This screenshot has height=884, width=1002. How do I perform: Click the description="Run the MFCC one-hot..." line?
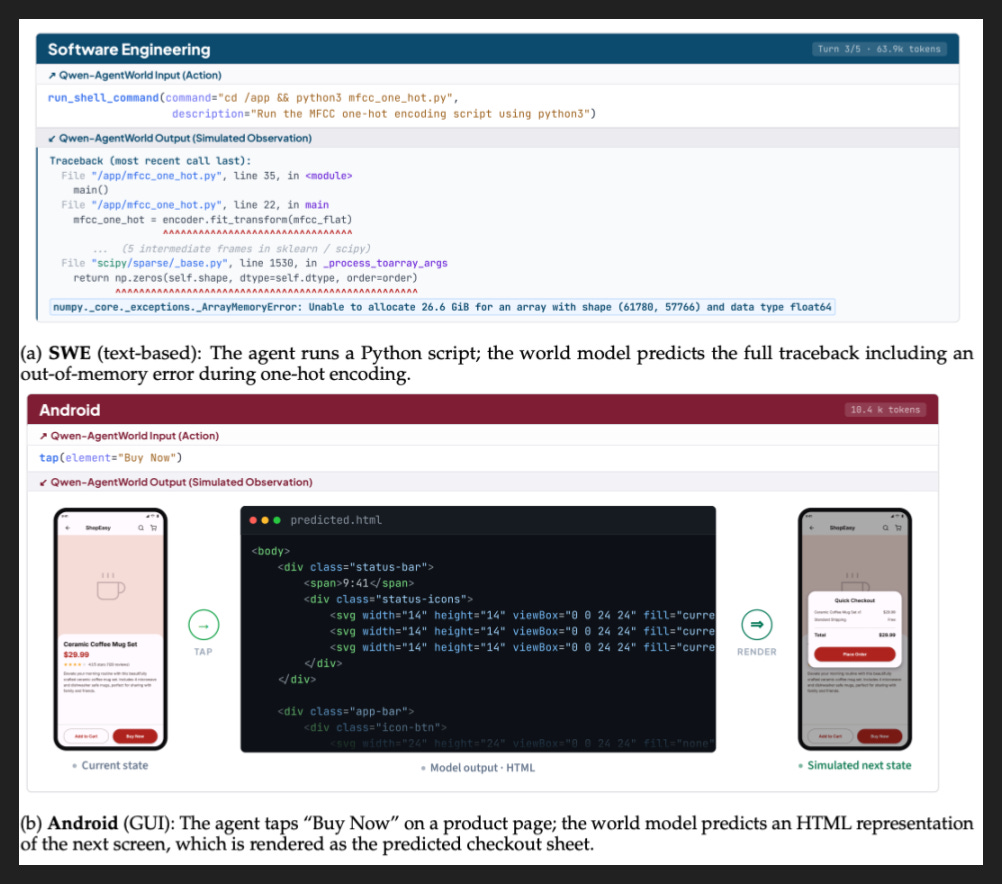383,114
